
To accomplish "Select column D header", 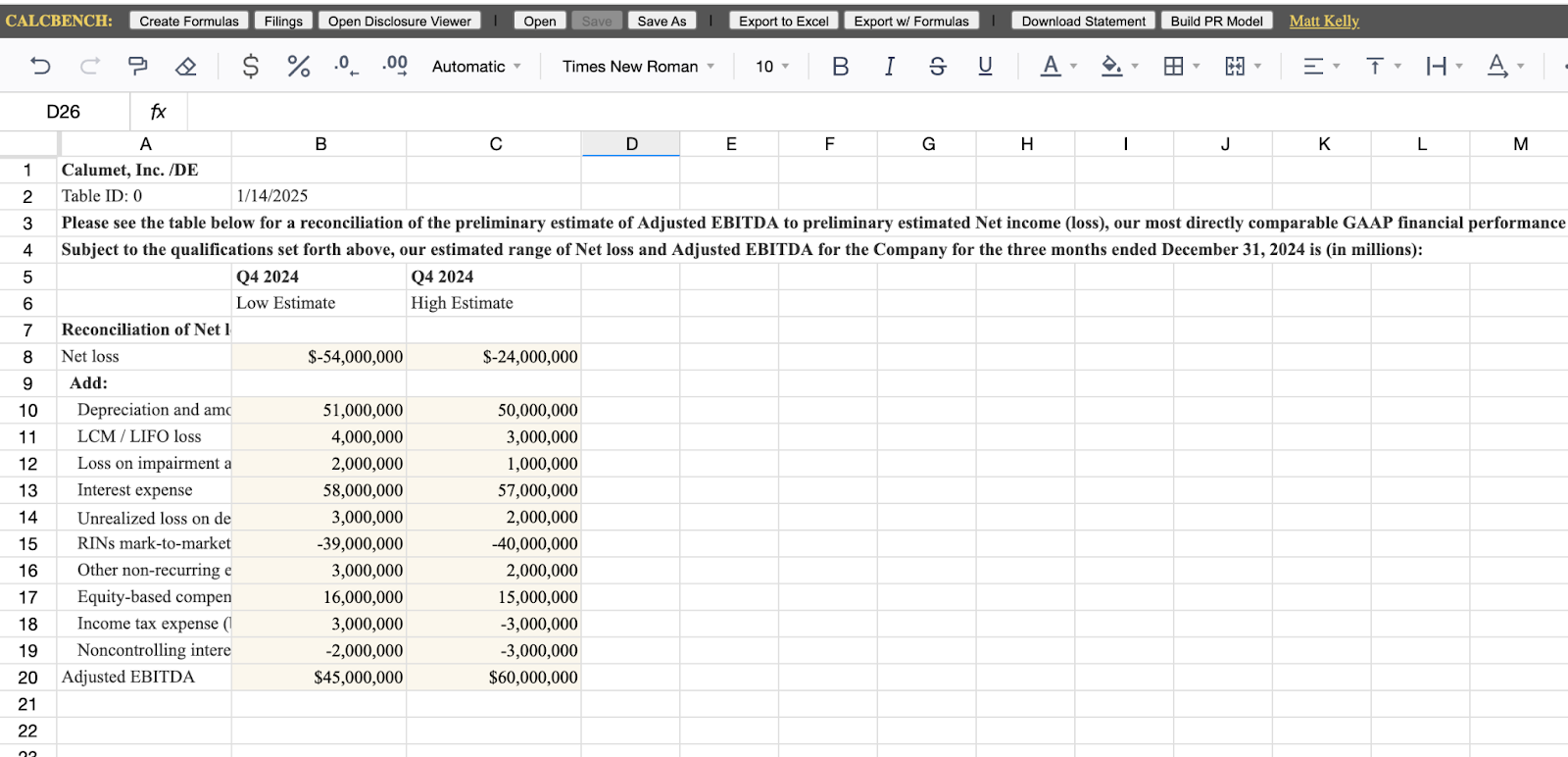I will [631, 144].
